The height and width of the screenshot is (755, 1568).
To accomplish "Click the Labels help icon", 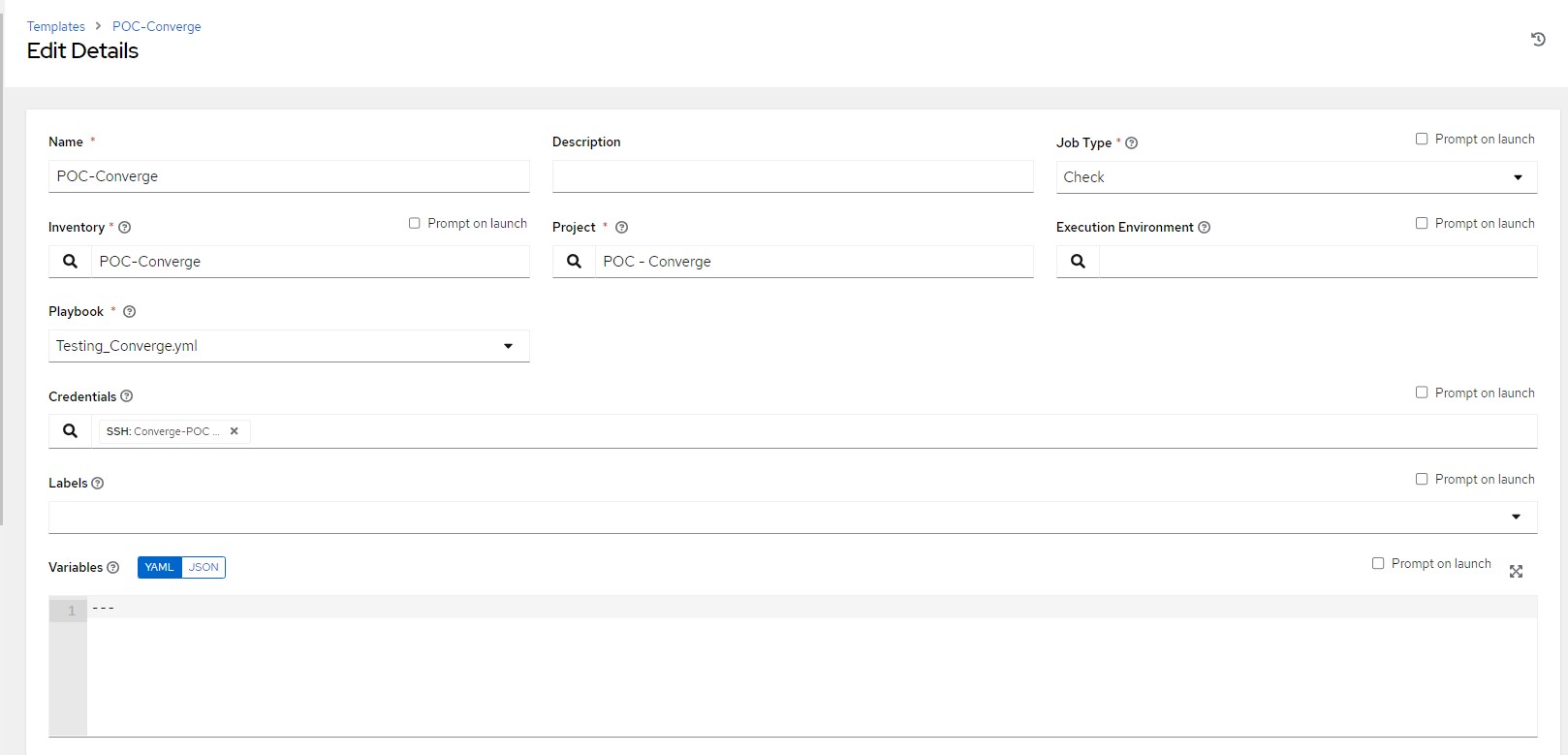I will [x=97, y=484].
